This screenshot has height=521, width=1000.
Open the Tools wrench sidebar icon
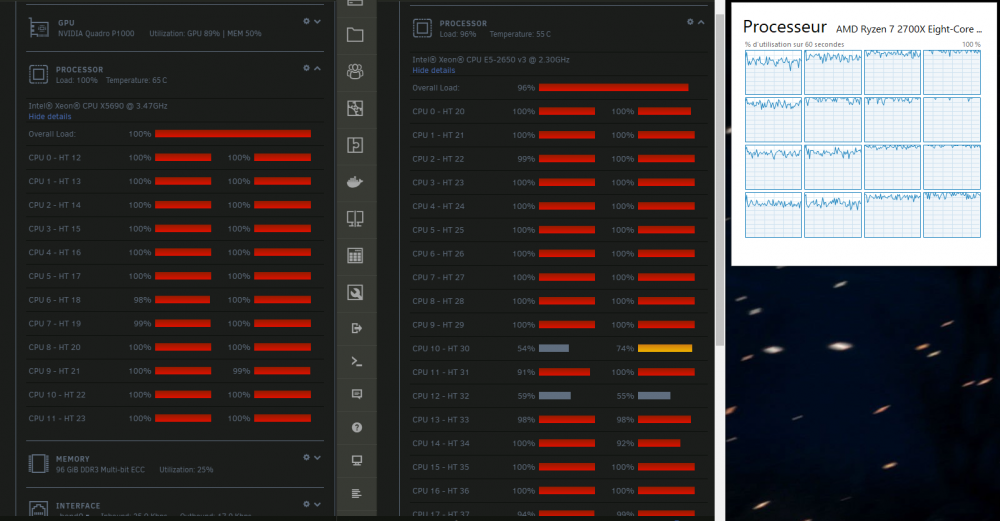tap(355, 293)
